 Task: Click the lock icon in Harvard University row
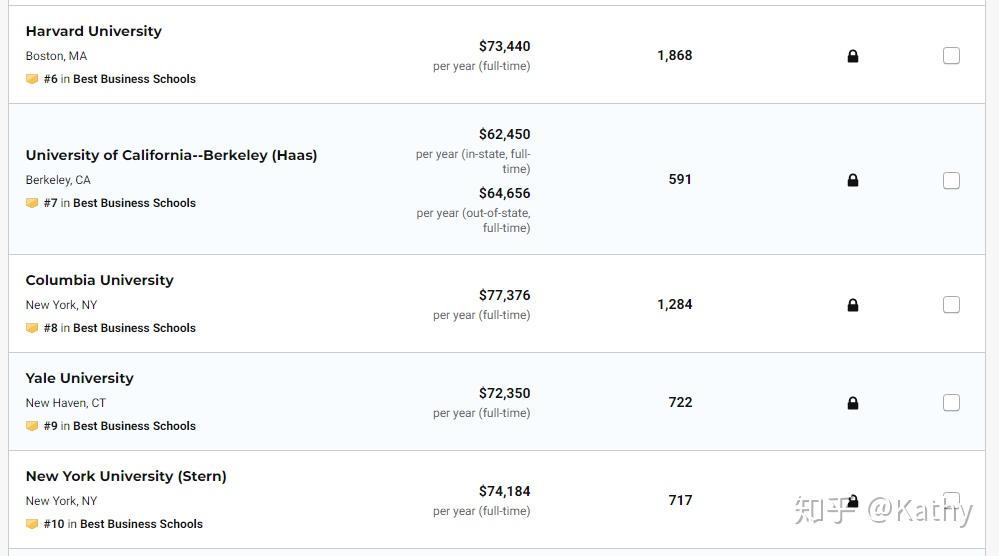pyautogui.click(x=853, y=56)
